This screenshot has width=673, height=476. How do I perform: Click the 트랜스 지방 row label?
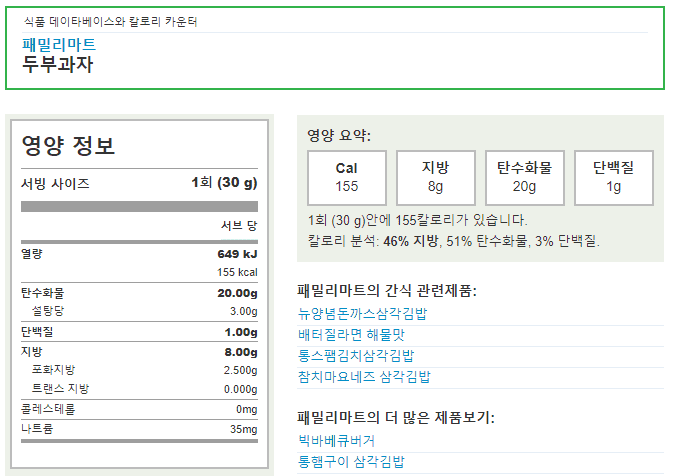click(x=61, y=388)
